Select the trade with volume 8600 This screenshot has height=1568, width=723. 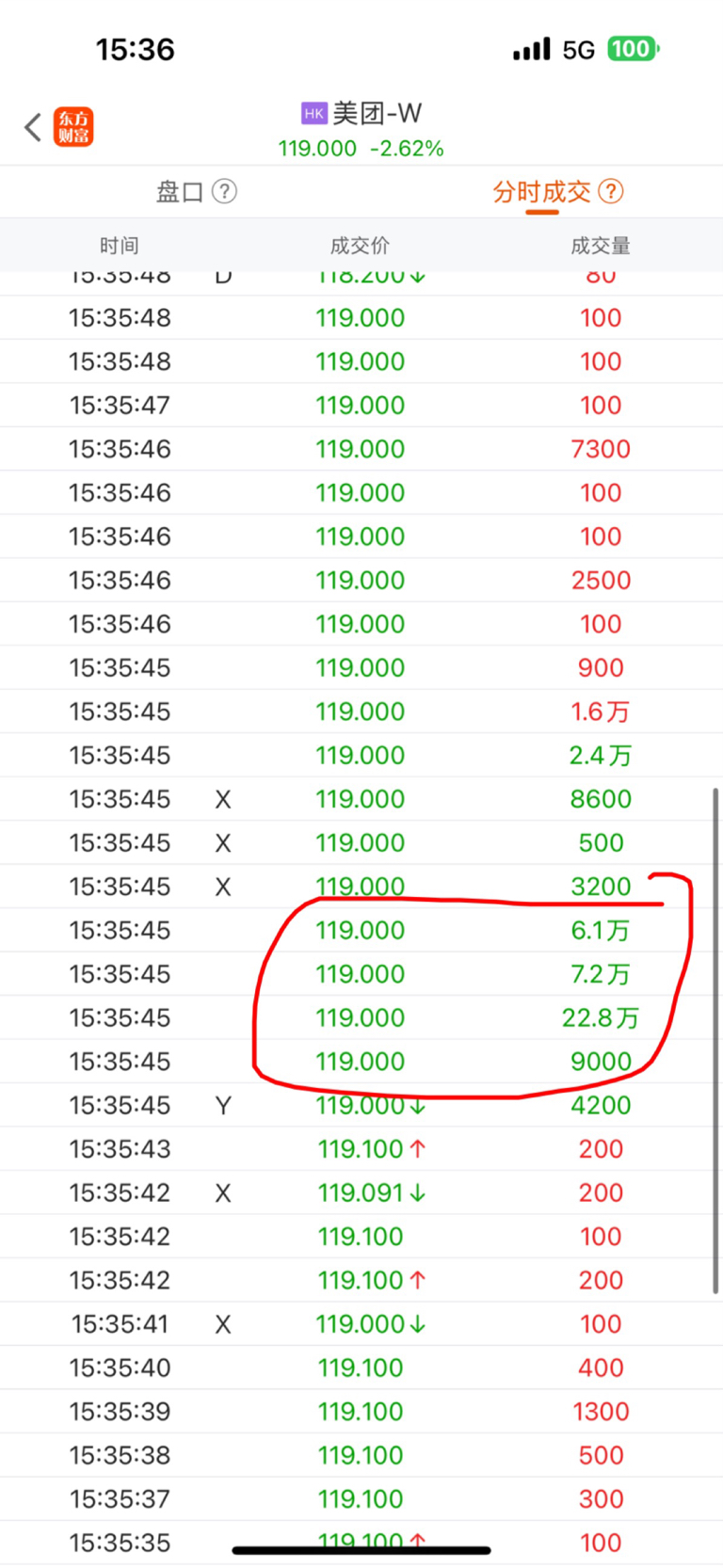click(x=361, y=799)
